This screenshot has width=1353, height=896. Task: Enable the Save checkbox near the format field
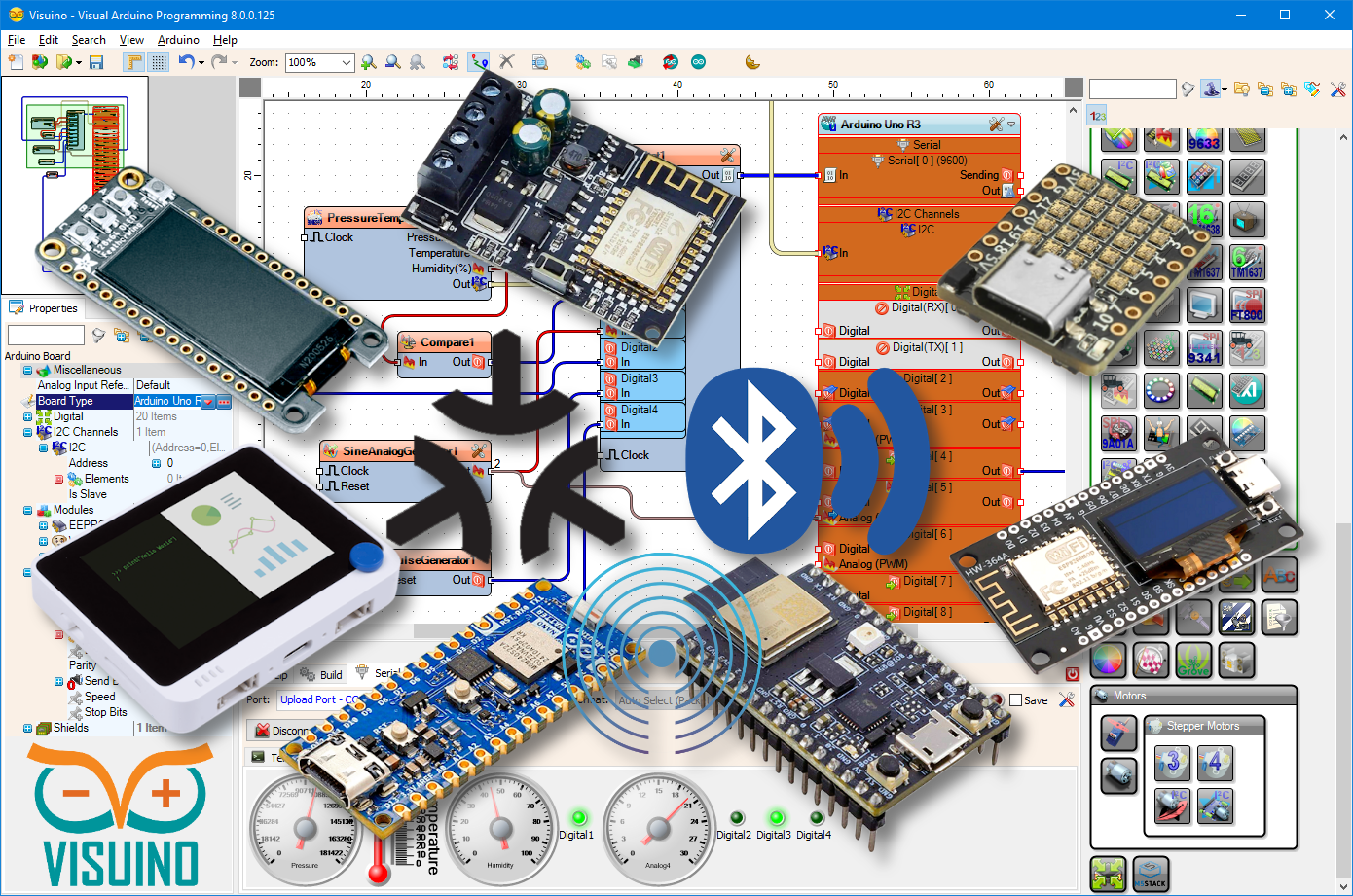pos(1013,699)
